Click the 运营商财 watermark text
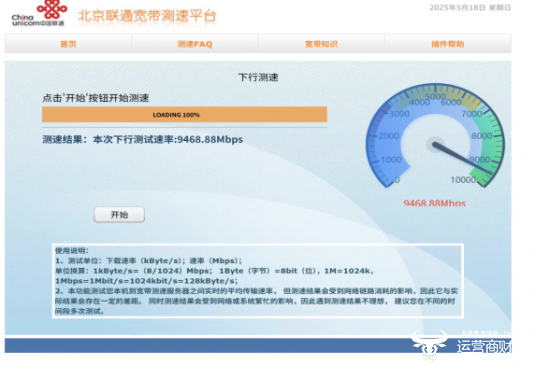This screenshot has height=365, width=550. coord(484,346)
